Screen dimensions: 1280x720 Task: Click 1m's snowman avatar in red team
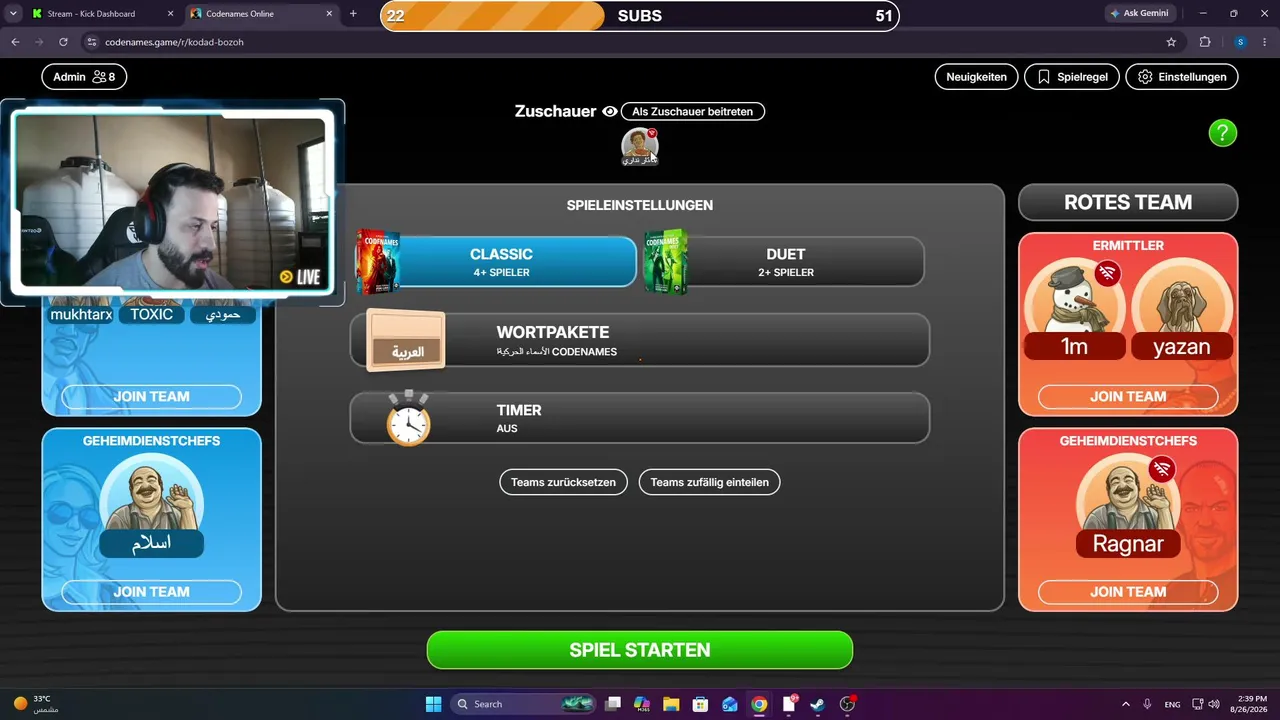click(x=1074, y=298)
